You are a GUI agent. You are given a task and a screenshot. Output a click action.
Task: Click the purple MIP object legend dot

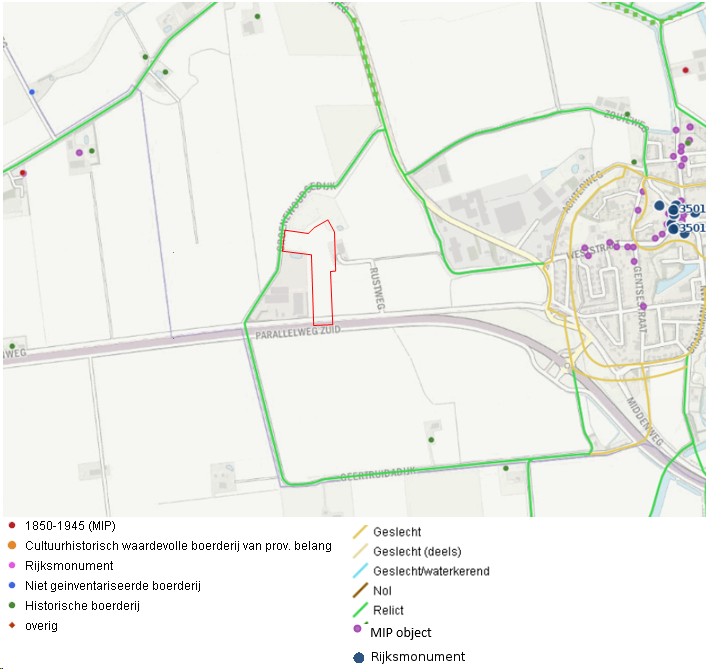(x=358, y=628)
